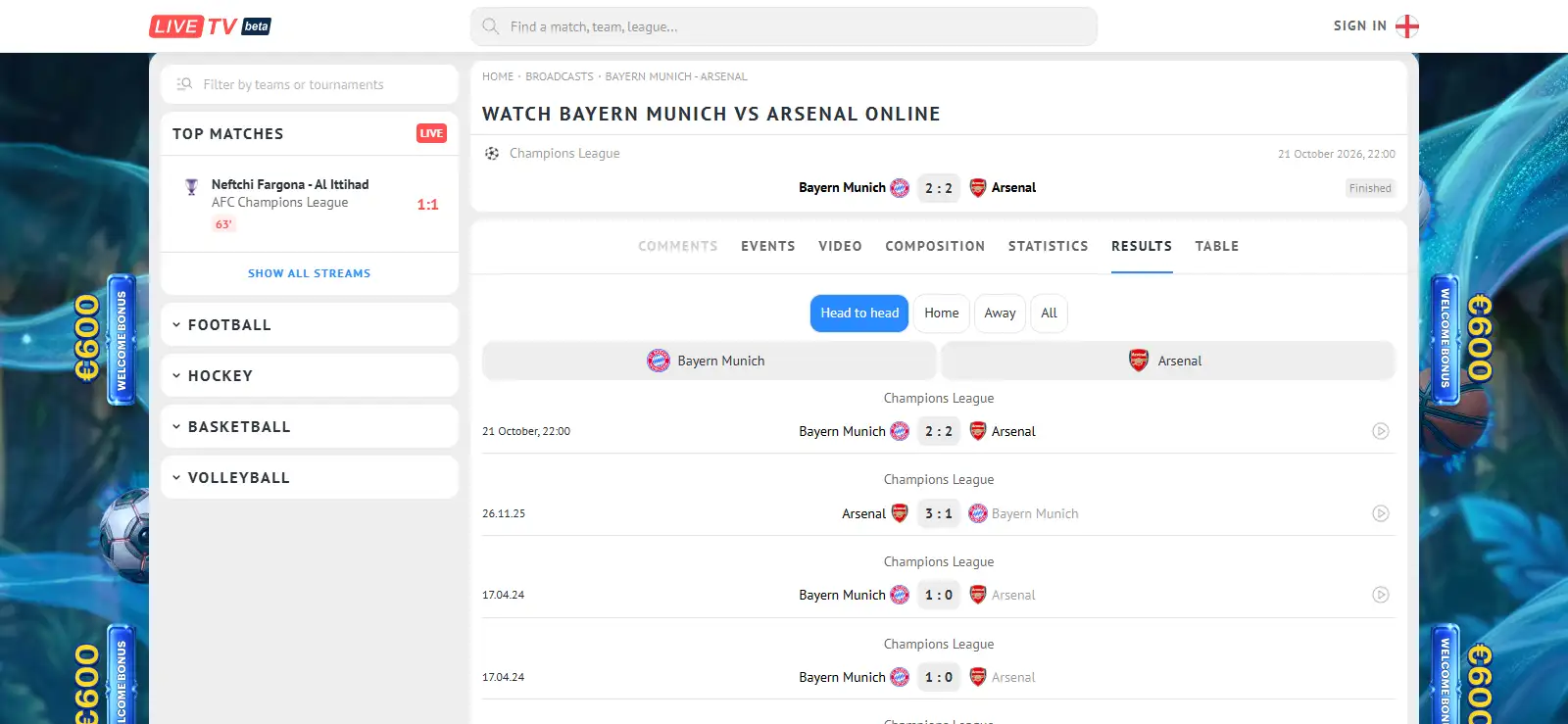Click the search magnifier icon in top bar
The image size is (1568, 724).
coord(491,26)
